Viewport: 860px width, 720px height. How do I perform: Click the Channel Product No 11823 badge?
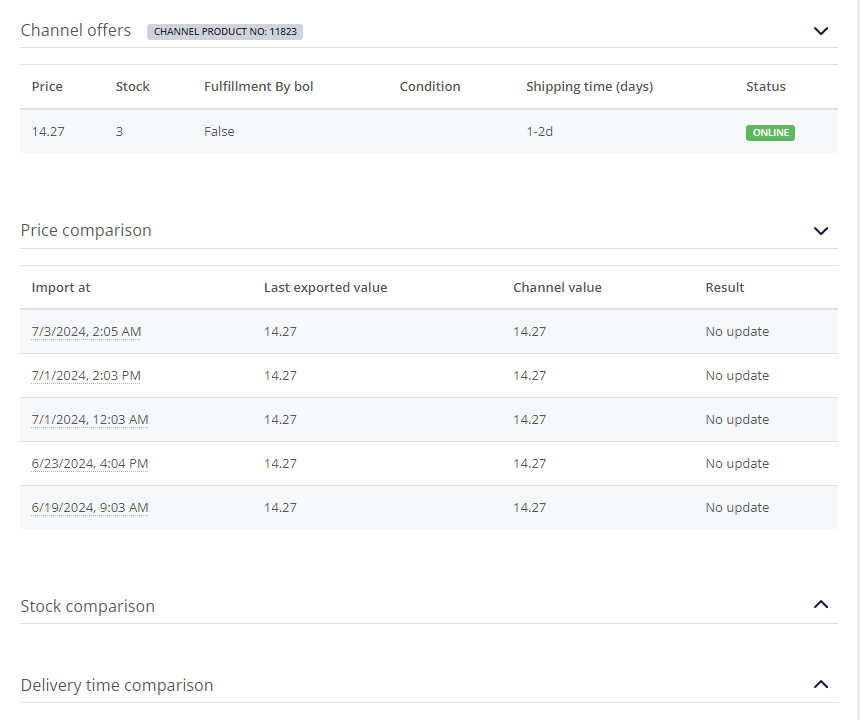225,32
